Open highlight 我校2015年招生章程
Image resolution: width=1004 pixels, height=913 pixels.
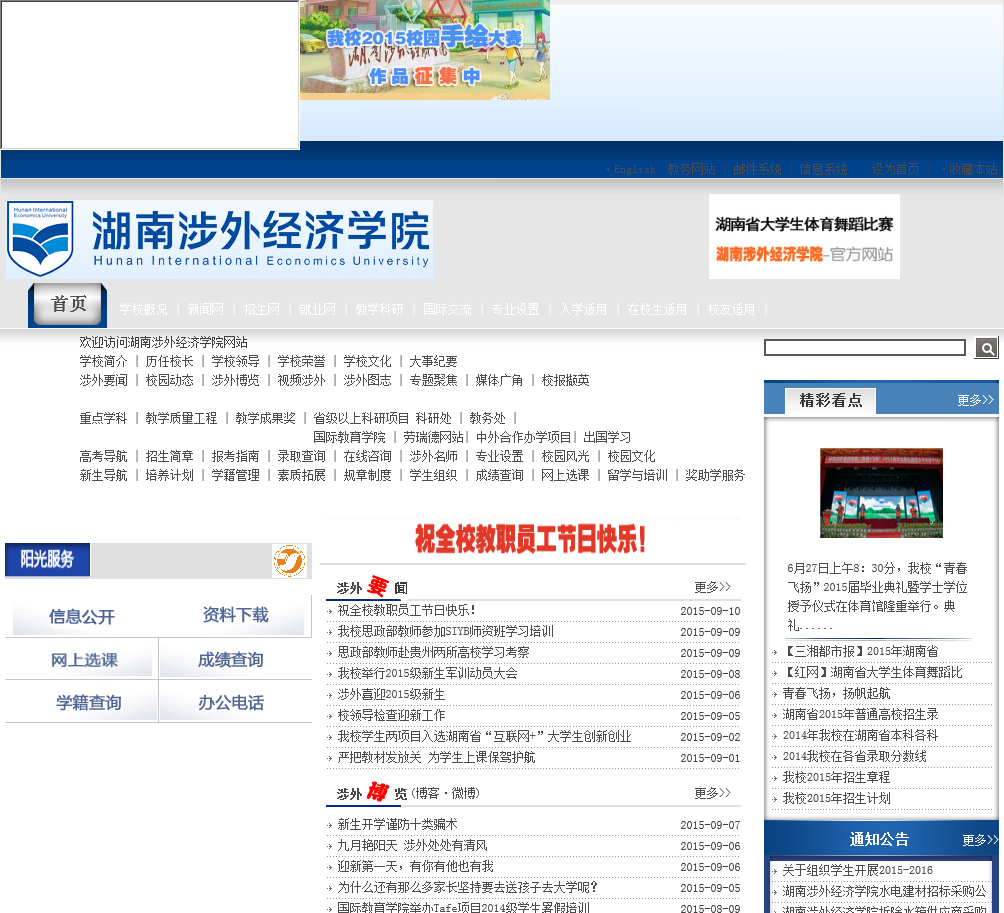836,777
